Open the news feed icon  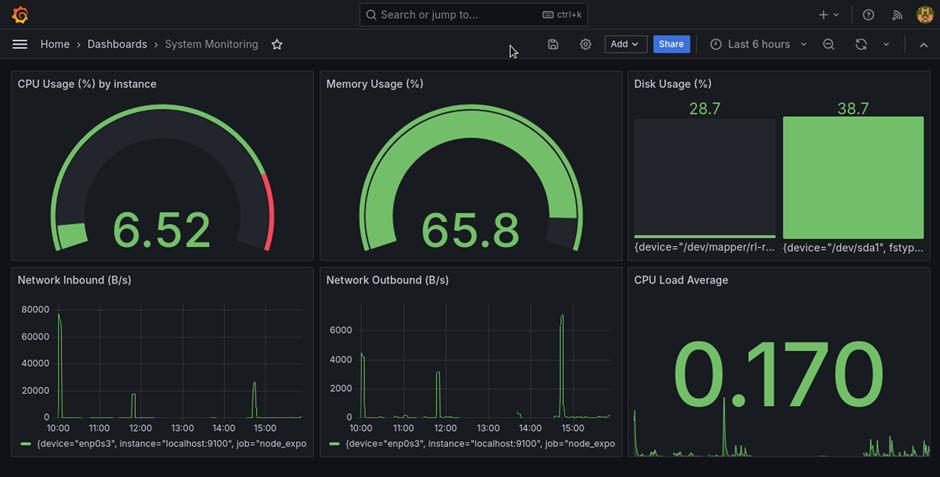pyautogui.click(x=897, y=15)
